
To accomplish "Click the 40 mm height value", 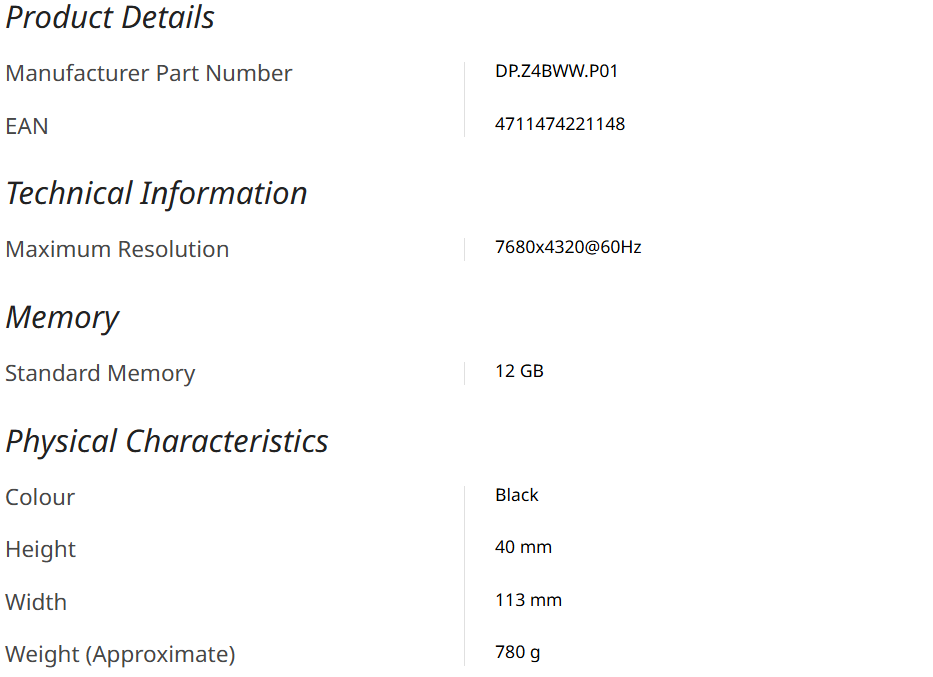I will point(523,547).
